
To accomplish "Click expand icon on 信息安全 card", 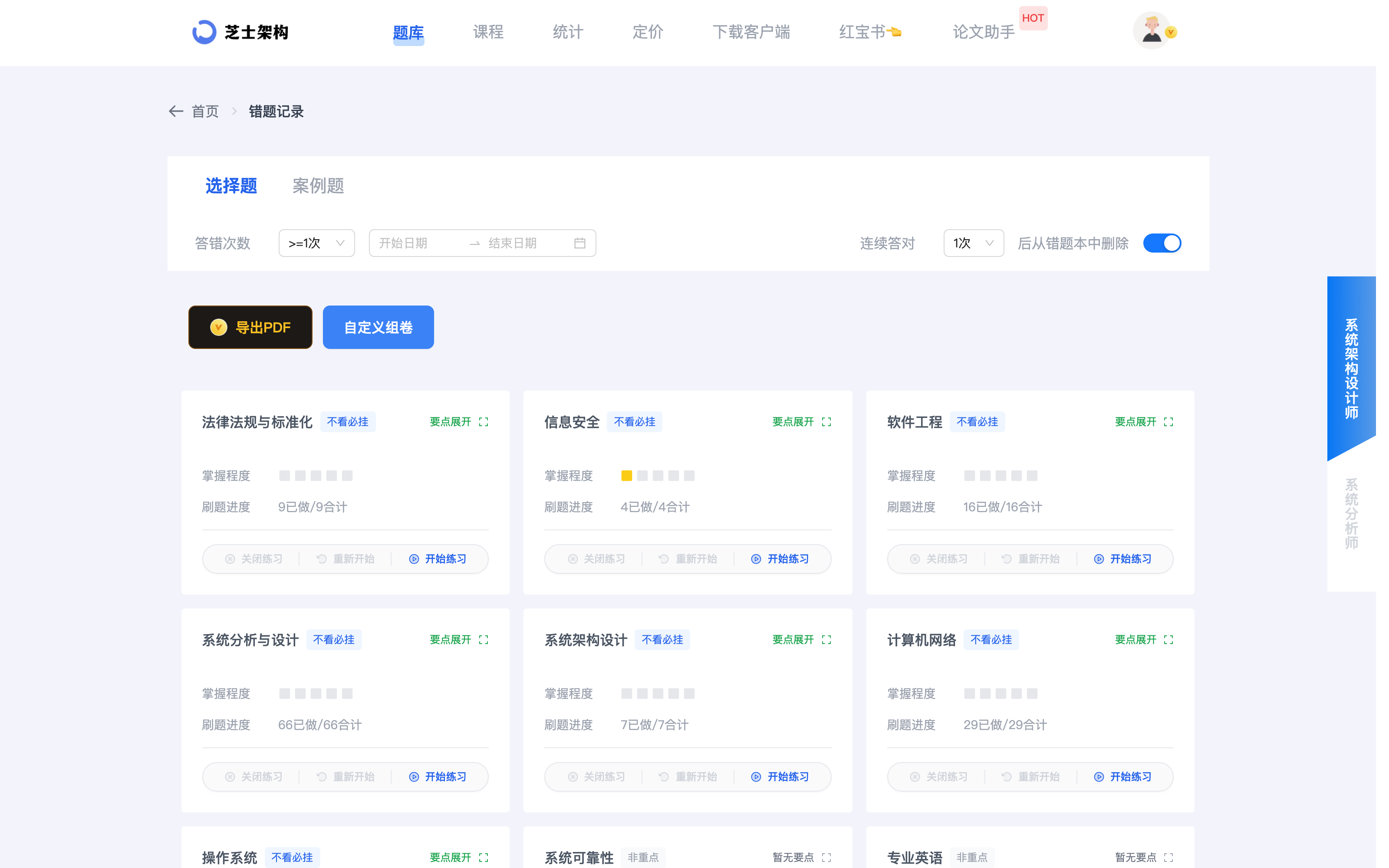I will (x=826, y=422).
